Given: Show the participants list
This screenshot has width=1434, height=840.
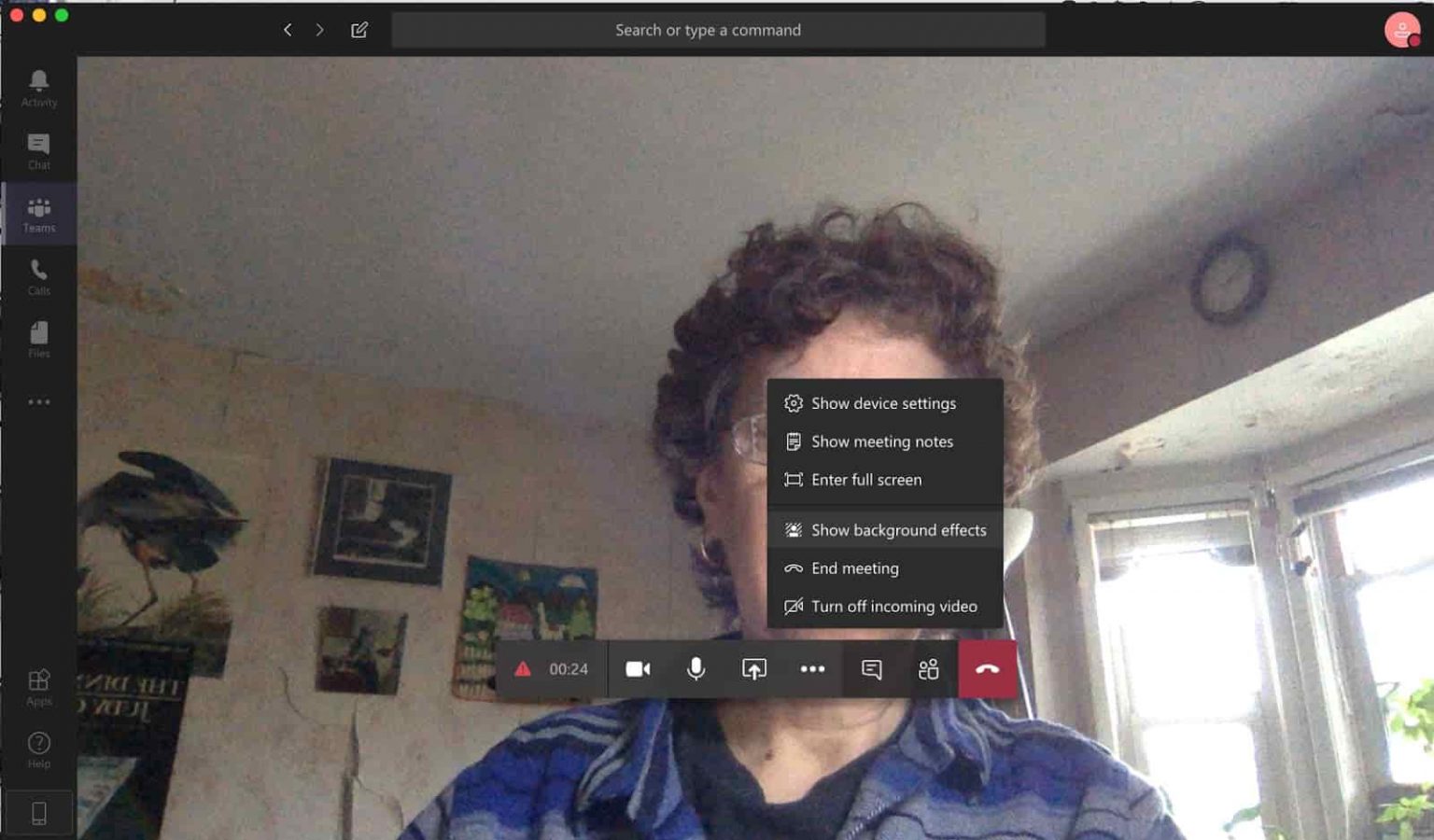Looking at the screenshot, I should pyautogui.click(x=928, y=668).
